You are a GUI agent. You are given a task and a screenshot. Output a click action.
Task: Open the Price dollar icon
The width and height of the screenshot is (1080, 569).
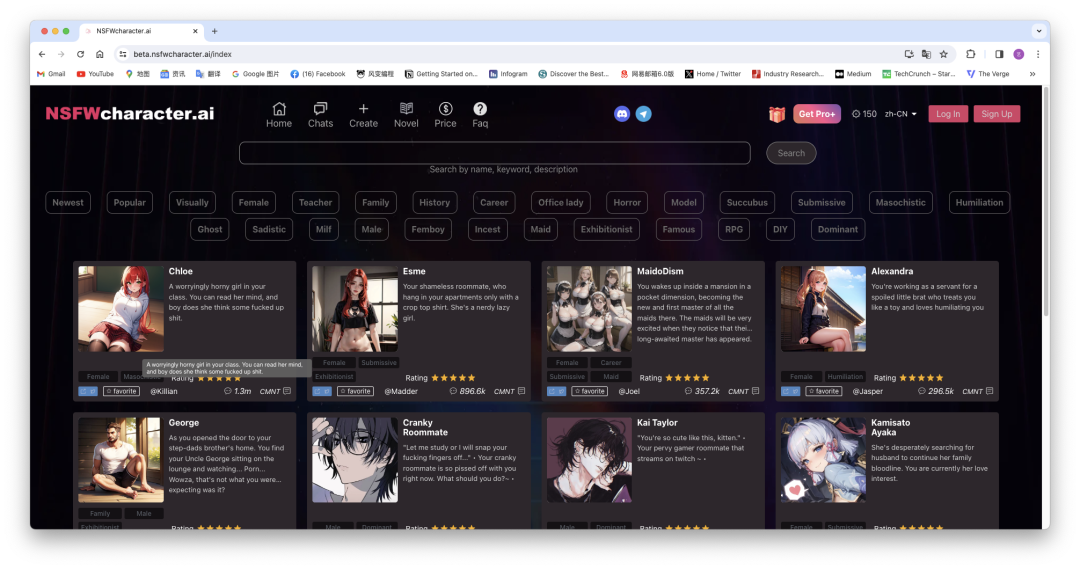click(445, 109)
